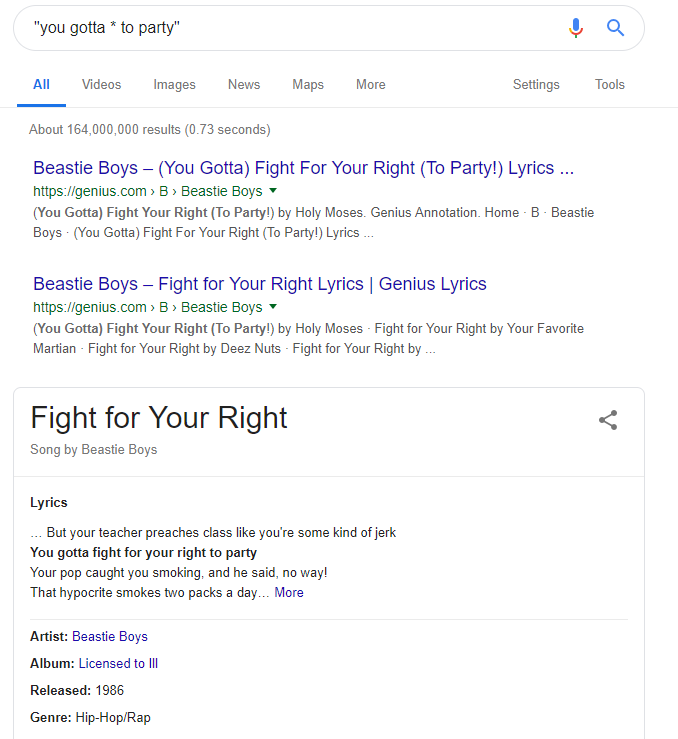
Task: Focus the search query input field
Action: click(292, 28)
